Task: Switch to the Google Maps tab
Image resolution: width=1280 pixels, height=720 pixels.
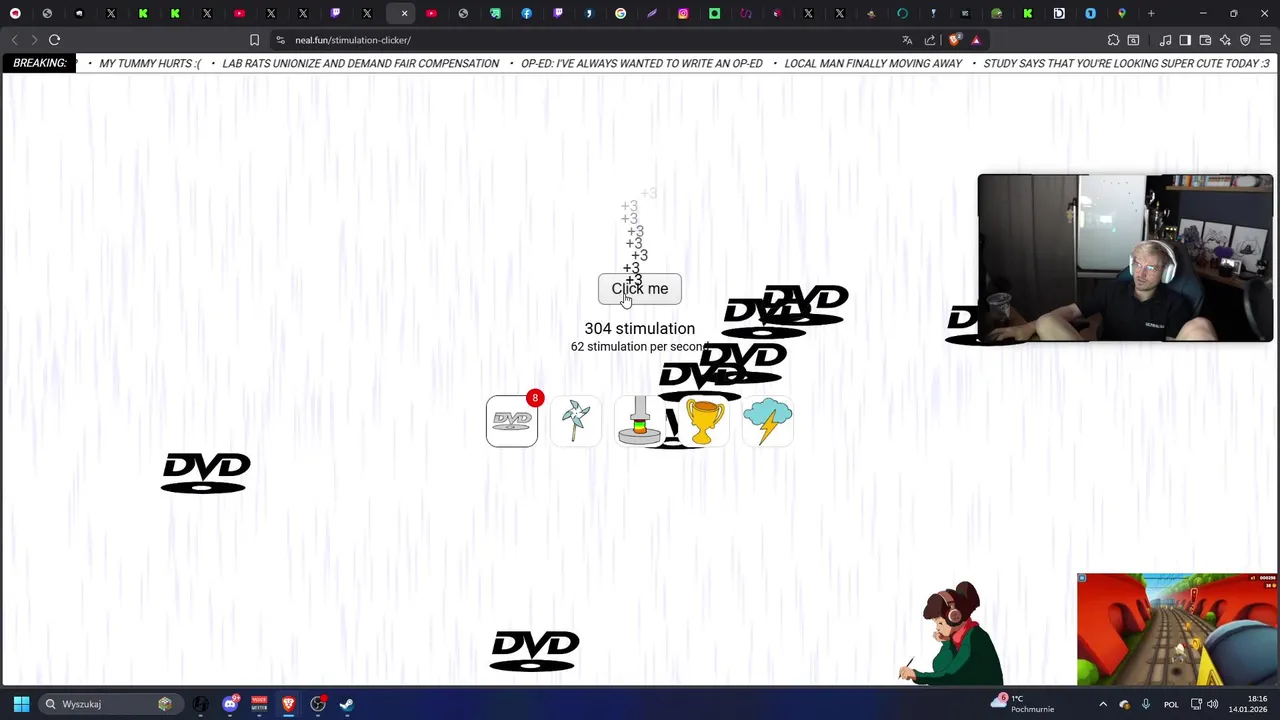Action: (1122, 14)
